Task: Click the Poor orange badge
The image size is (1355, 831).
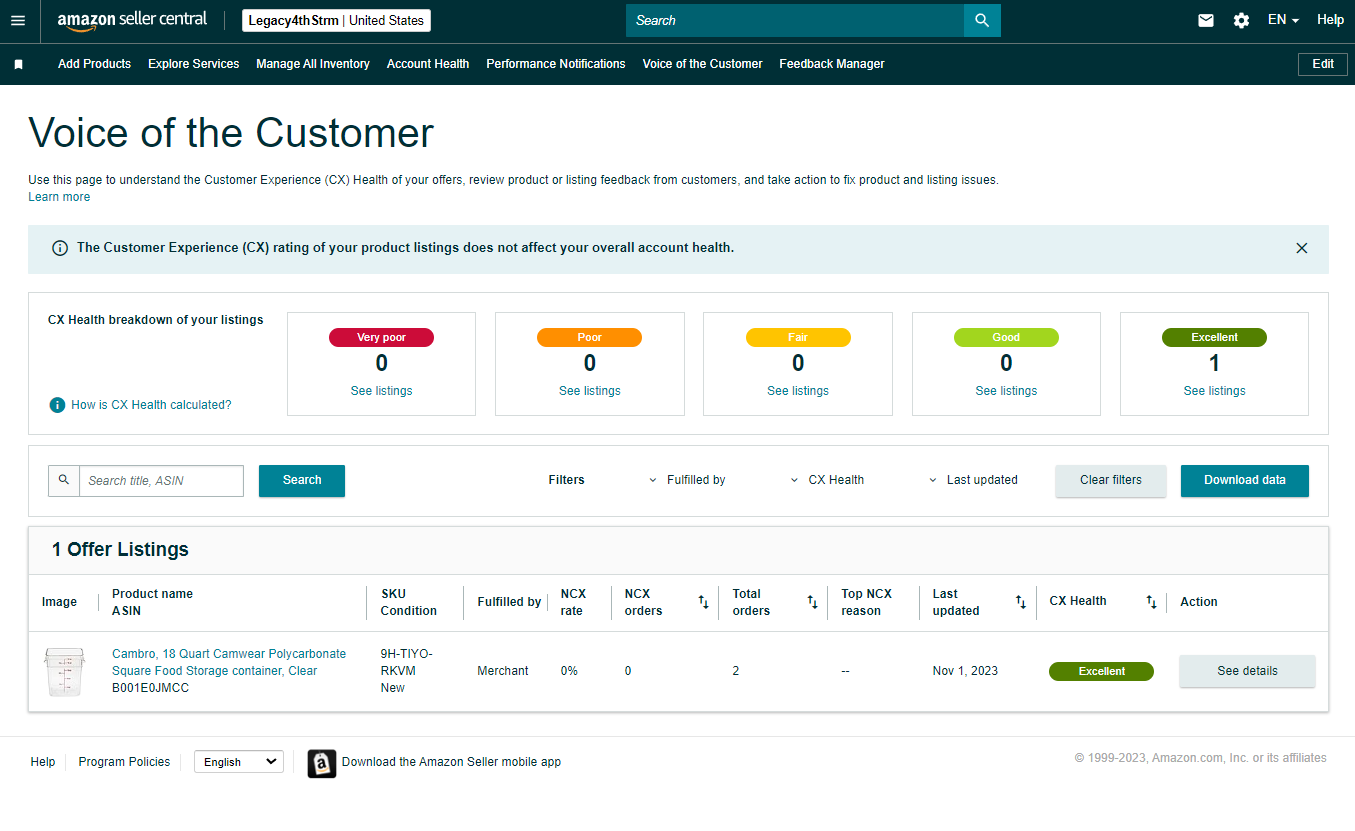Action: coord(590,338)
